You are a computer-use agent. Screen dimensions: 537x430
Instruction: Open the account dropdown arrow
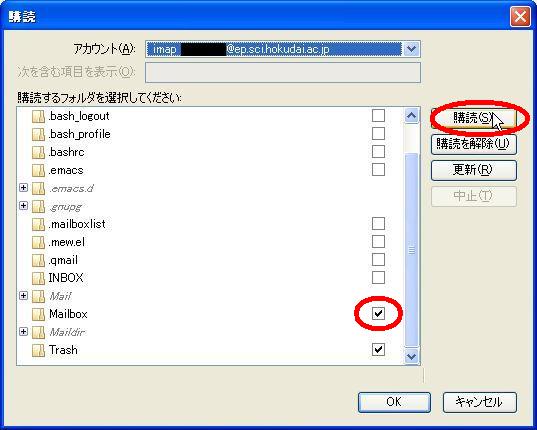[x=411, y=49]
